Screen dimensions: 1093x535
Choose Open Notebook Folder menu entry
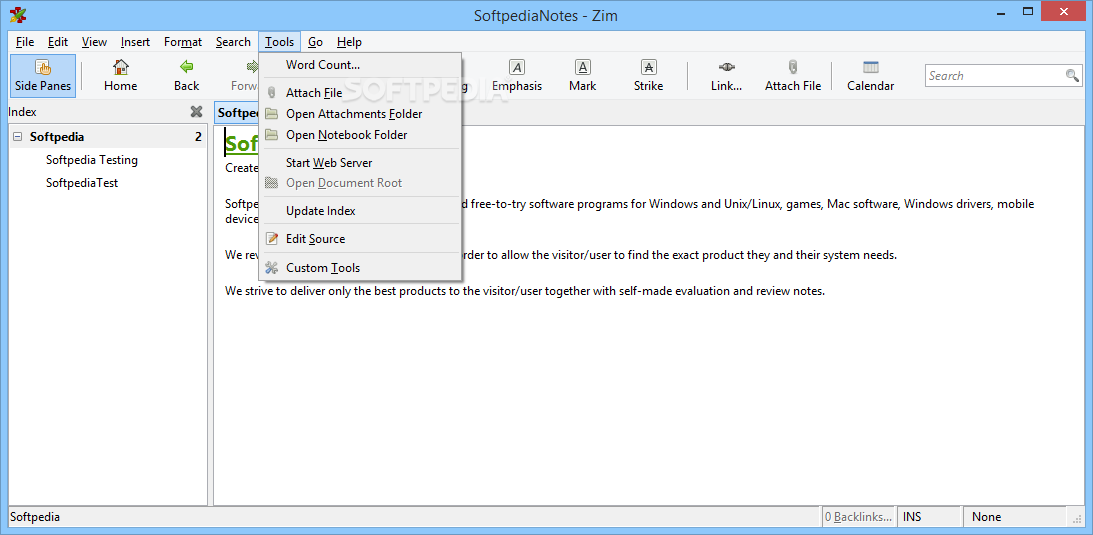[360, 134]
